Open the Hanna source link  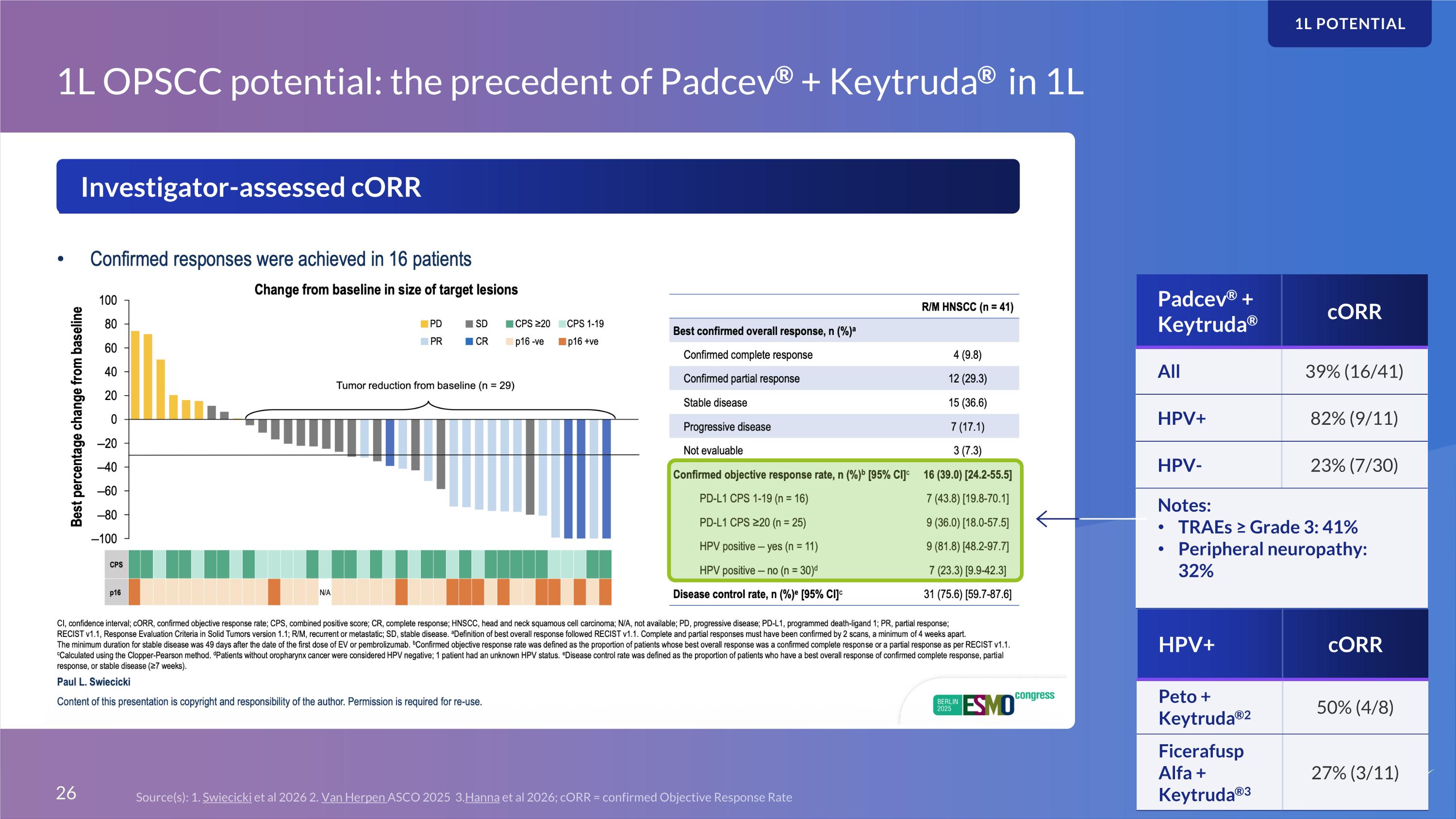point(482,797)
